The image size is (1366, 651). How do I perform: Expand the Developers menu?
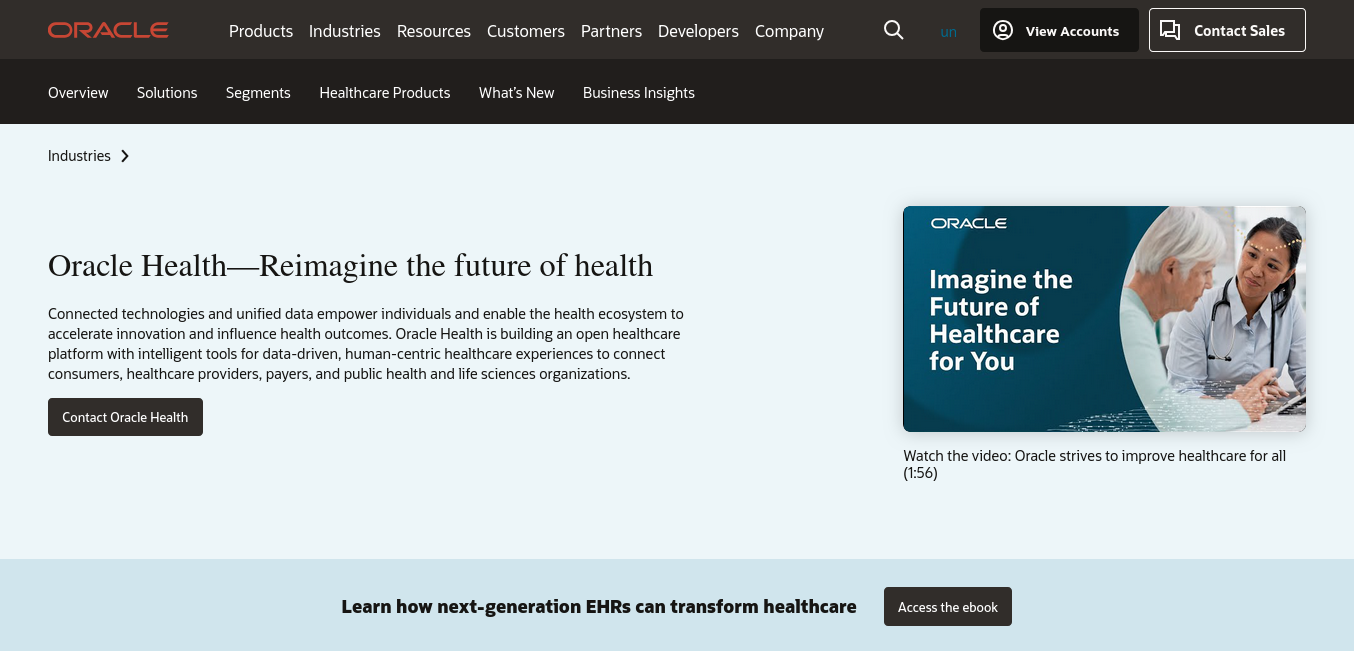point(698,31)
